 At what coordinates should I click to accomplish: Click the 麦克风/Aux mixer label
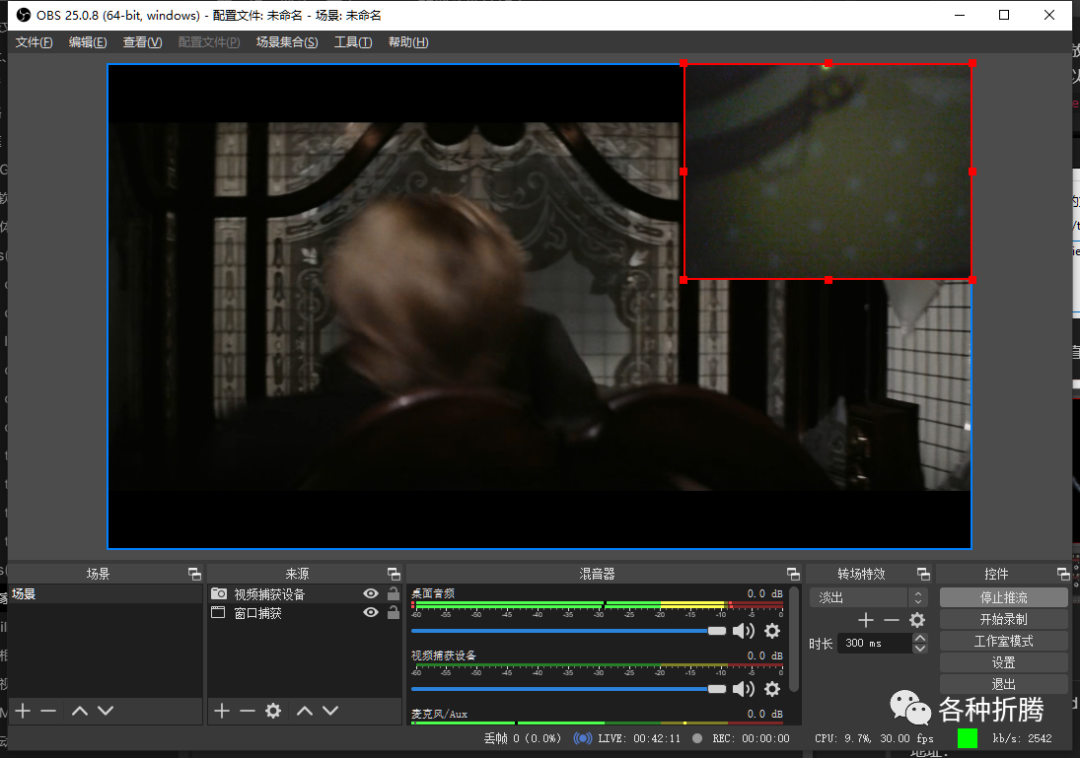coord(439,714)
